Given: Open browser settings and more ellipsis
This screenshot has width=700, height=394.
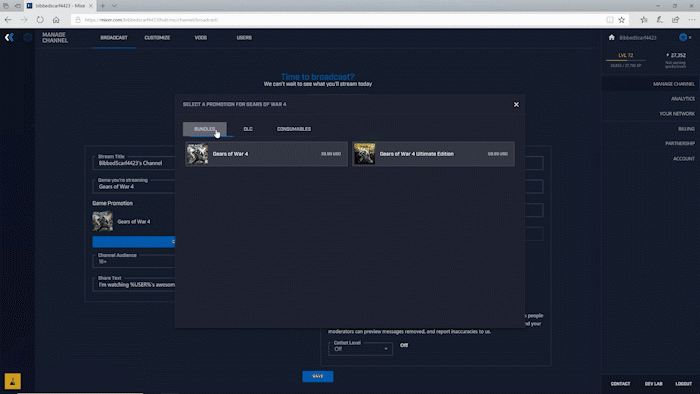Looking at the screenshot, I should click(x=692, y=20).
